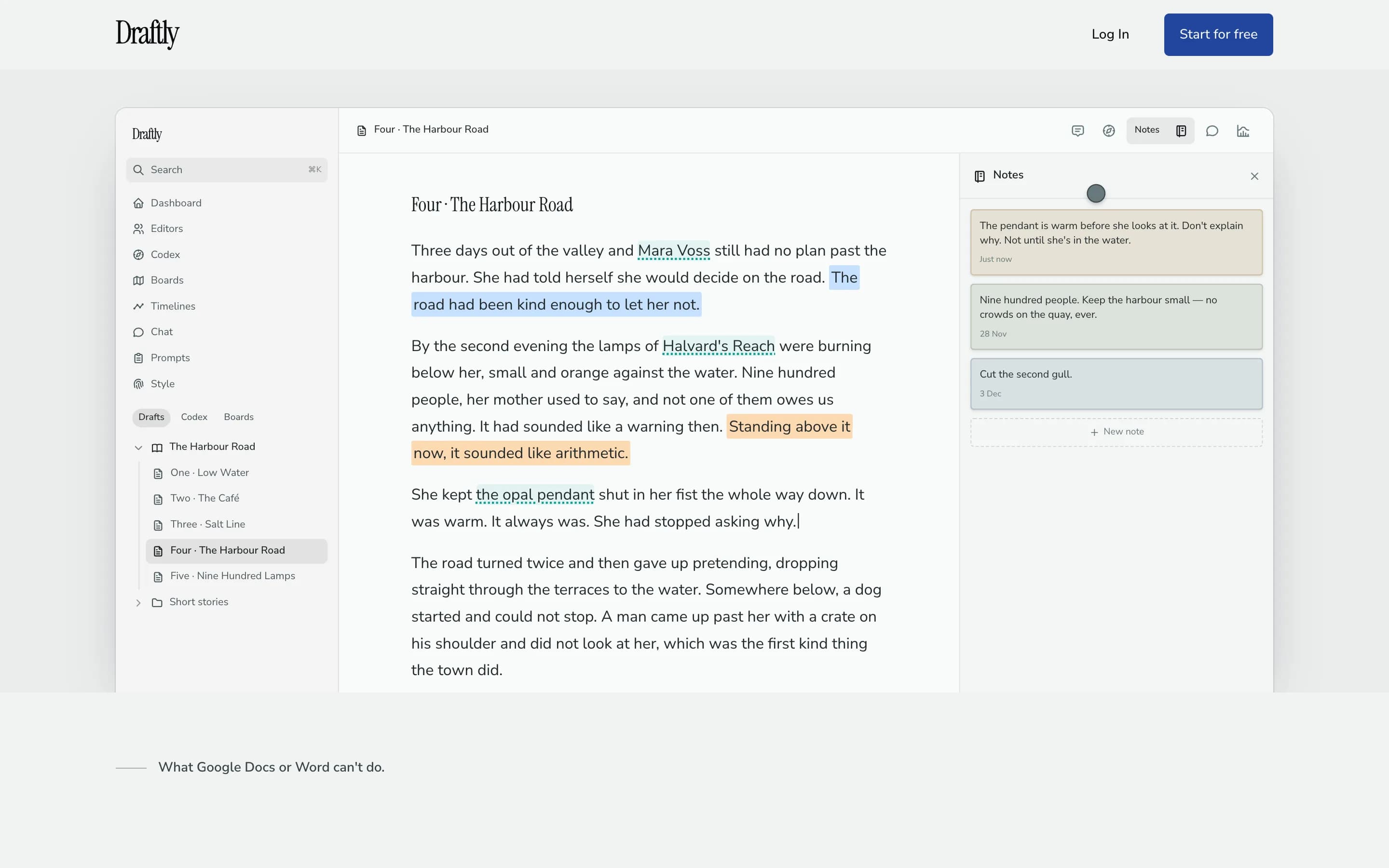1389x868 pixels.
Task: Click the Boards map icon in sidebar
Action: coord(138,281)
